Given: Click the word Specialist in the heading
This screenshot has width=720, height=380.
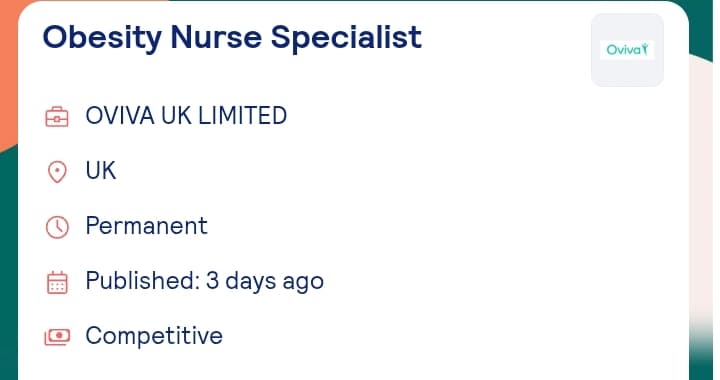Looking at the screenshot, I should tap(346, 38).
